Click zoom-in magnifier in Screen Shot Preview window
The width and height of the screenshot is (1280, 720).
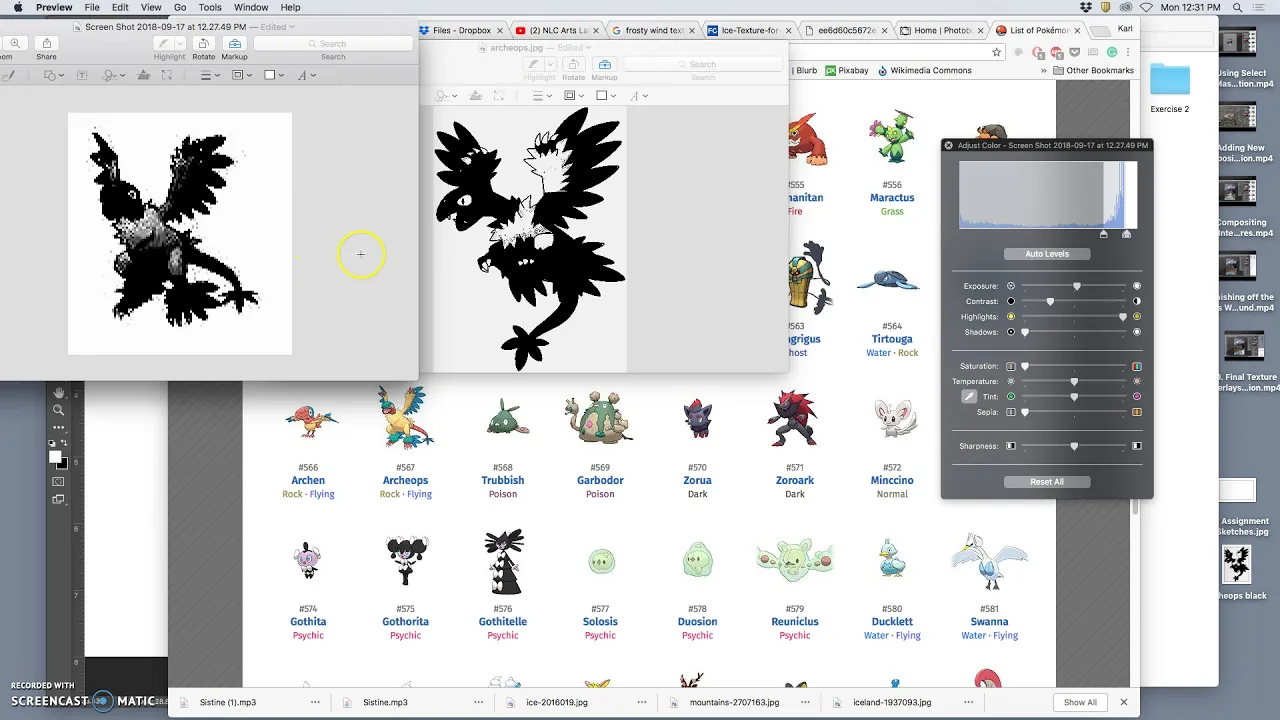point(15,43)
